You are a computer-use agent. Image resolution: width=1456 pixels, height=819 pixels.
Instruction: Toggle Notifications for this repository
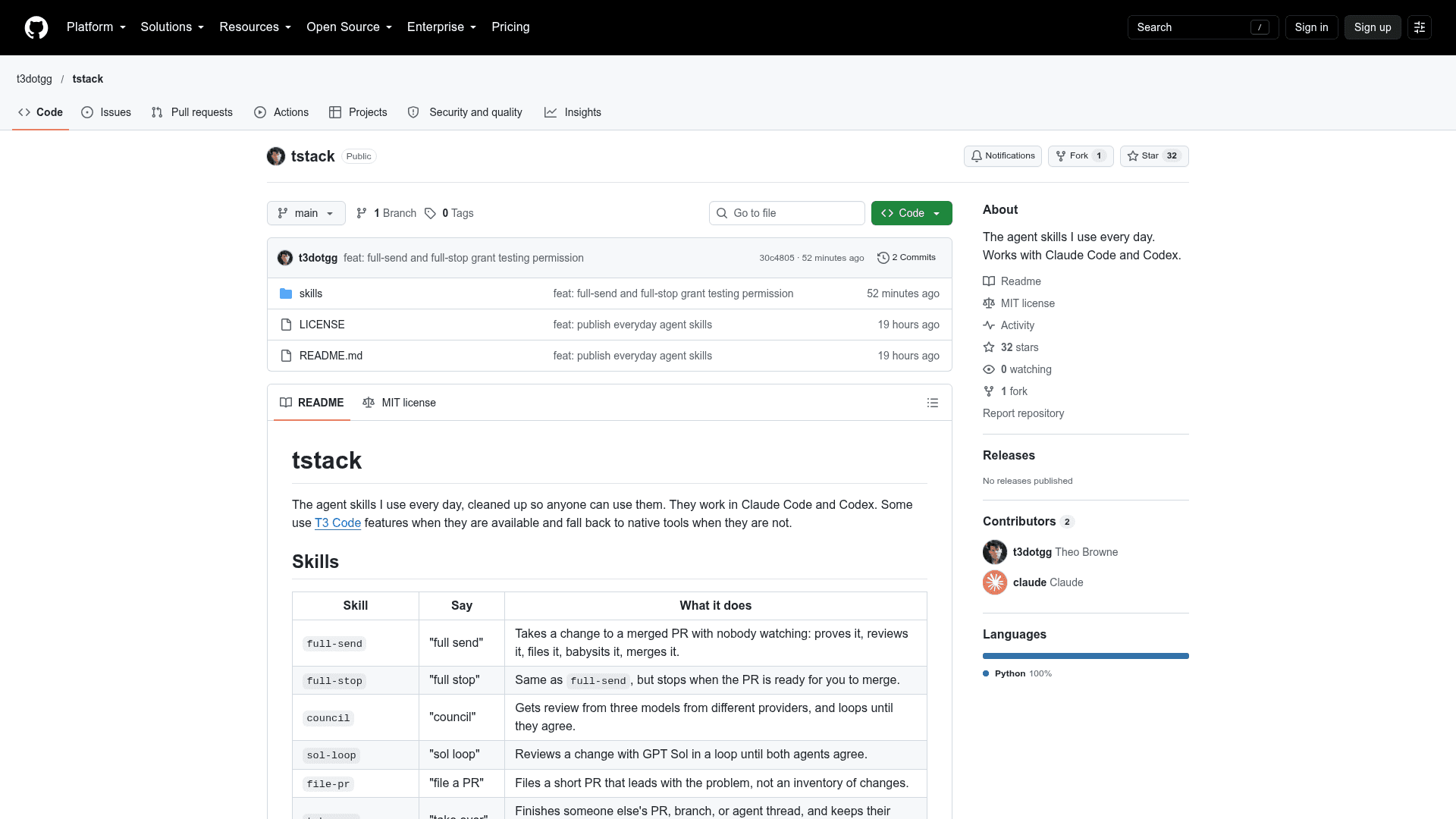1003,156
